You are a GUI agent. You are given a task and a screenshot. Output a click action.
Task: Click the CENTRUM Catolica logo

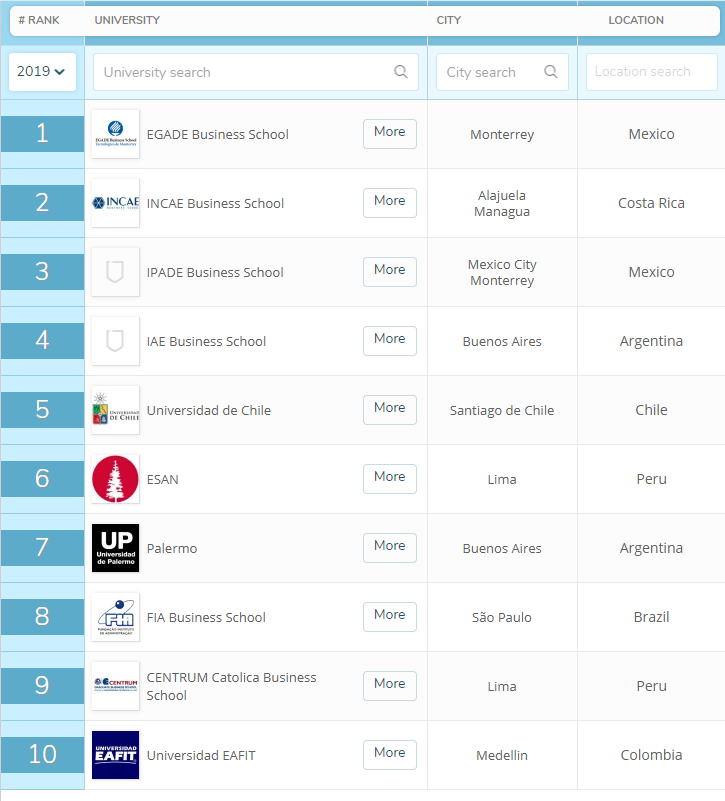(115, 686)
